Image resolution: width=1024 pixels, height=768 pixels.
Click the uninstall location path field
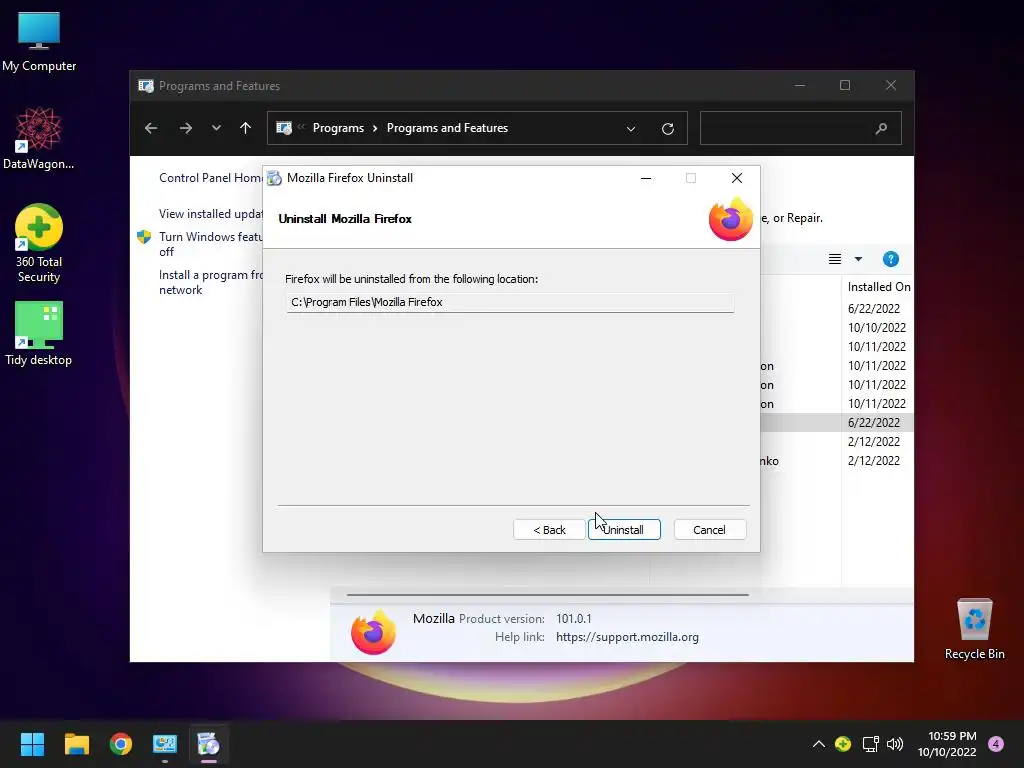509,302
